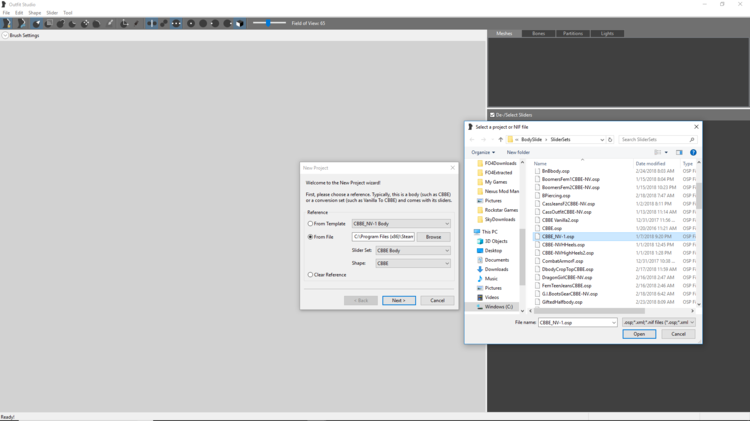Switch to the Lights tab

tap(607, 33)
